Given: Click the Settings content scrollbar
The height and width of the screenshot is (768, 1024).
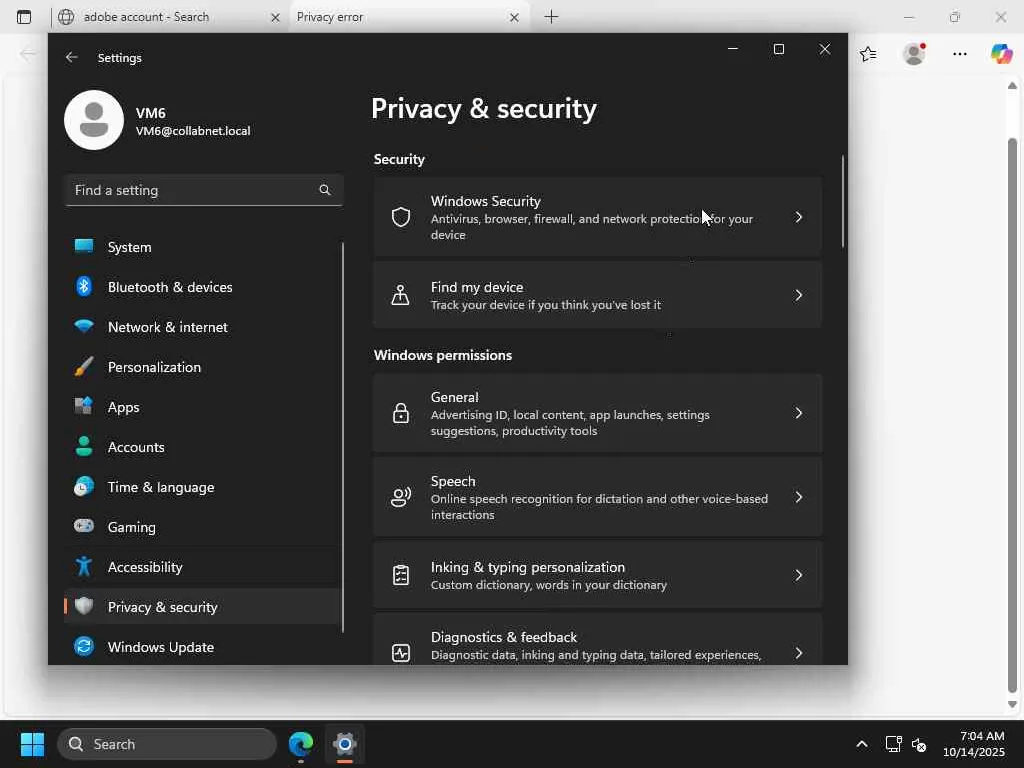Looking at the screenshot, I should pyautogui.click(x=842, y=201).
